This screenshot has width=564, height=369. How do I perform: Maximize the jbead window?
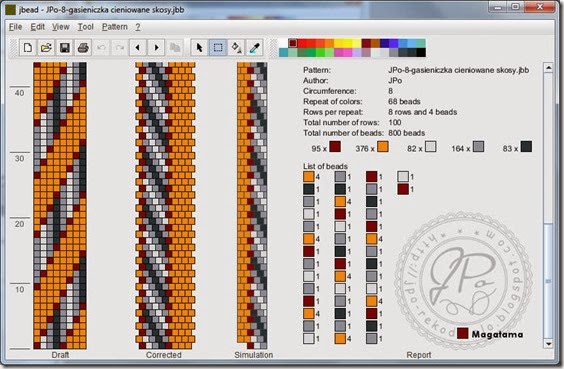pos(516,7)
